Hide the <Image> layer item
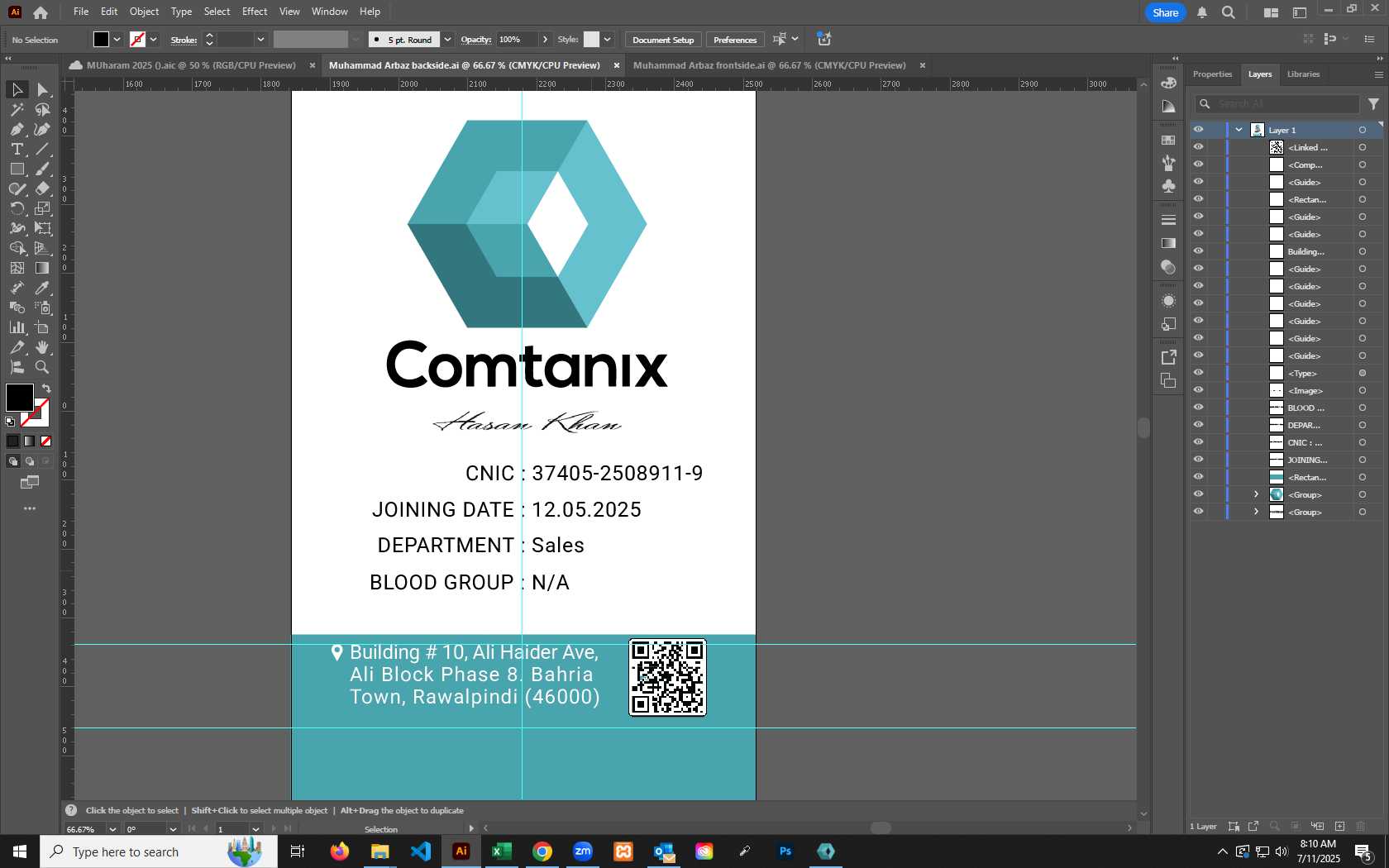This screenshot has height=868, width=1389. click(x=1198, y=390)
